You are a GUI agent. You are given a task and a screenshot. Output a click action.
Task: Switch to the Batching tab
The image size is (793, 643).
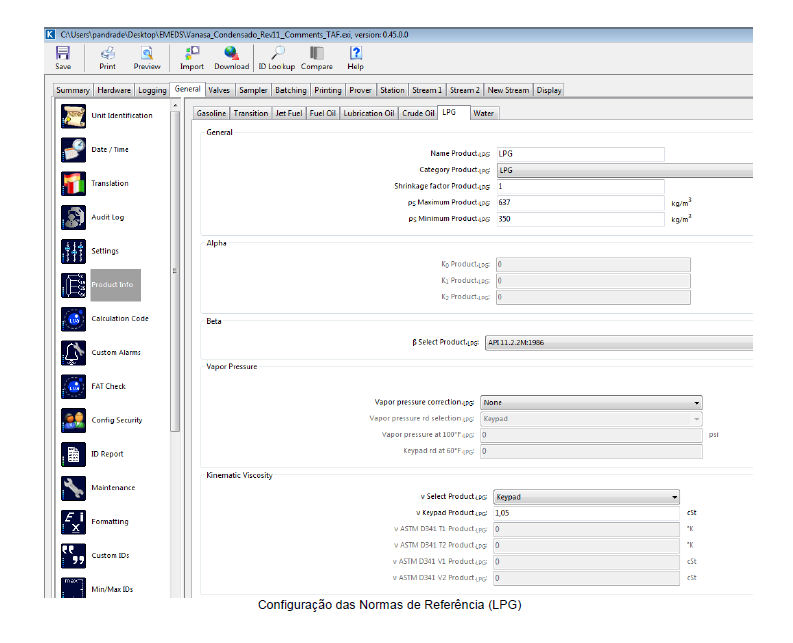[x=291, y=90]
